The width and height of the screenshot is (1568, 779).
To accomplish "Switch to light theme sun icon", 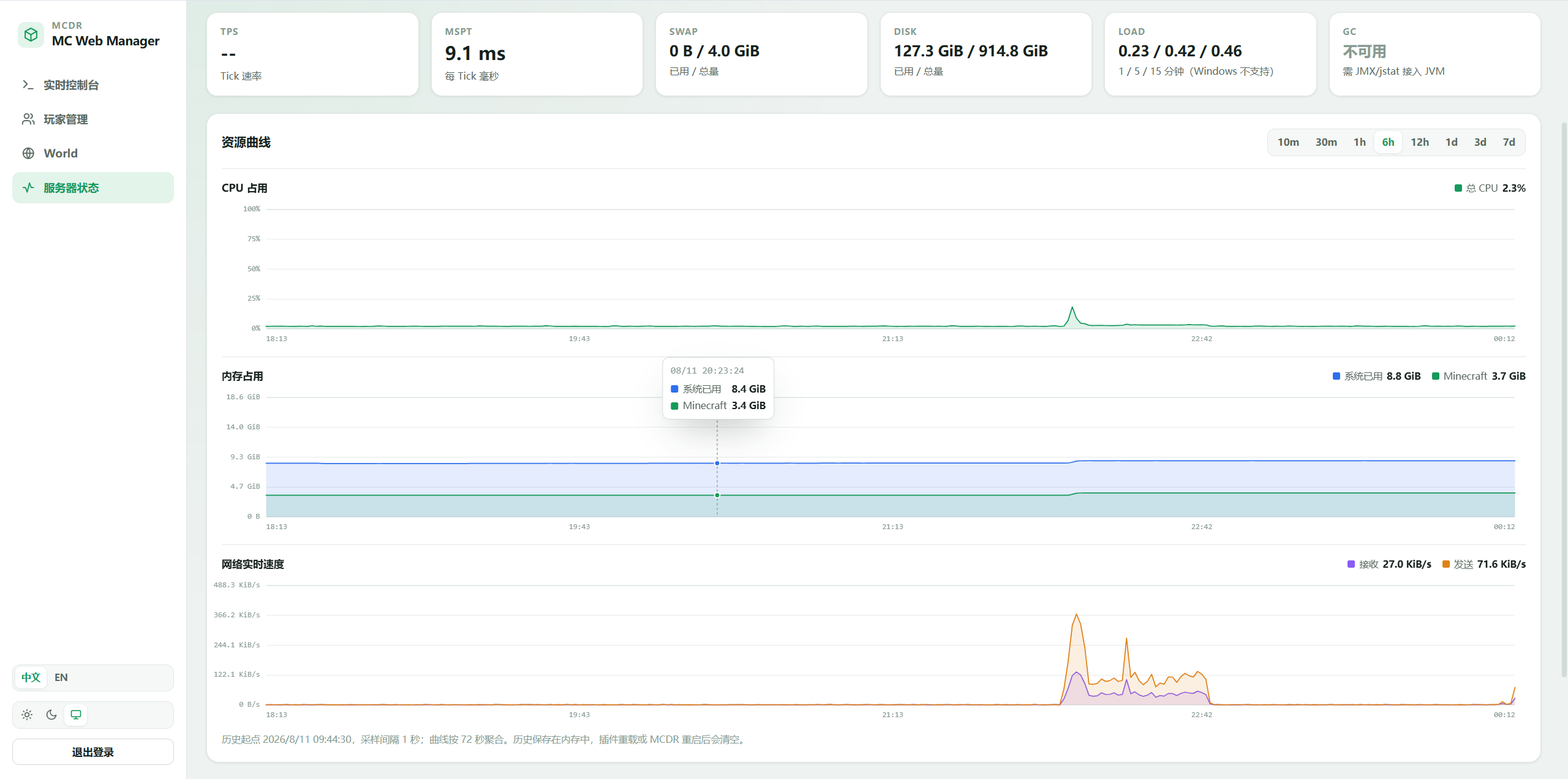I will click(27, 715).
